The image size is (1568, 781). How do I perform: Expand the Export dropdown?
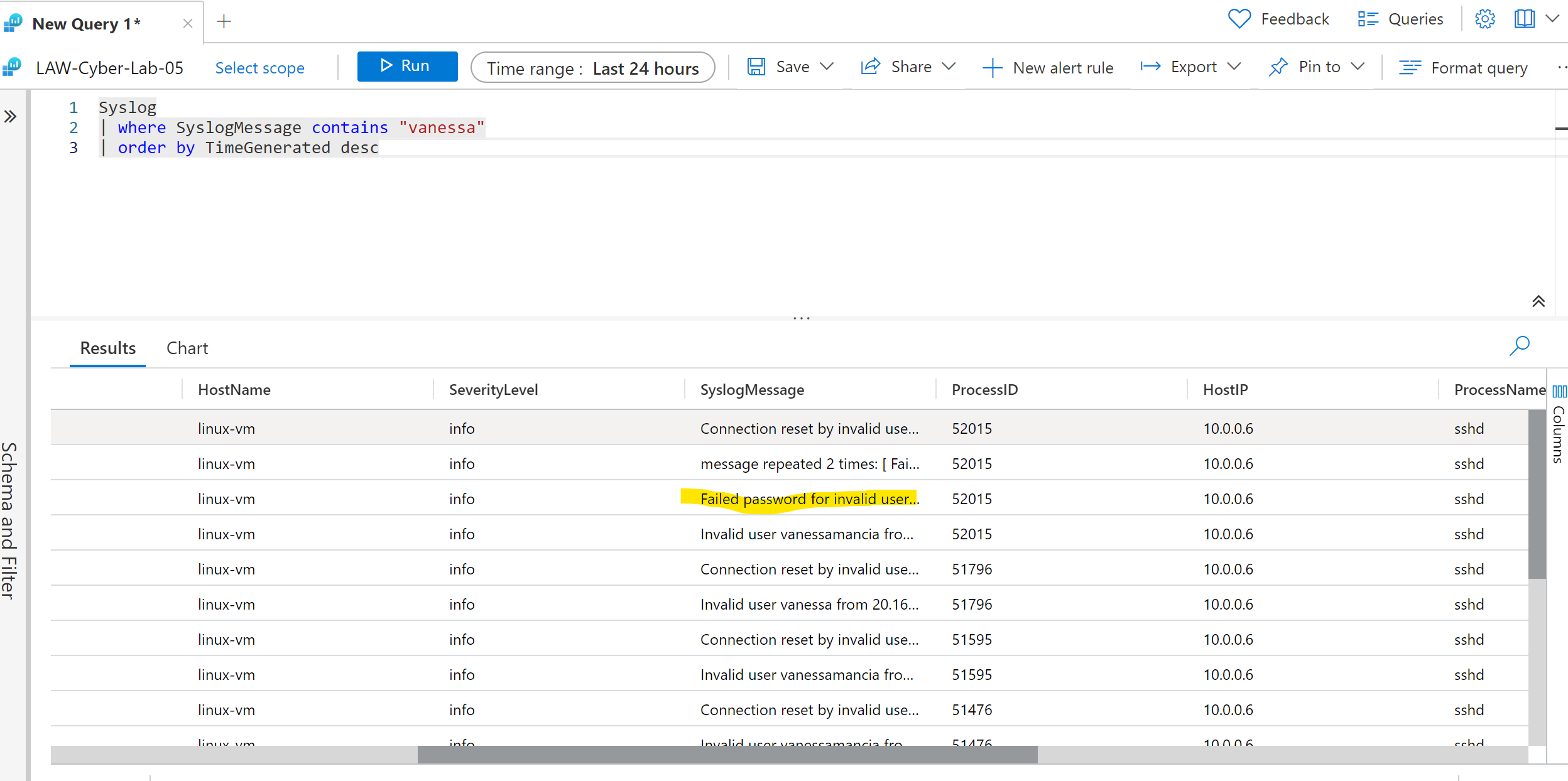pyautogui.click(x=1234, y=67)
